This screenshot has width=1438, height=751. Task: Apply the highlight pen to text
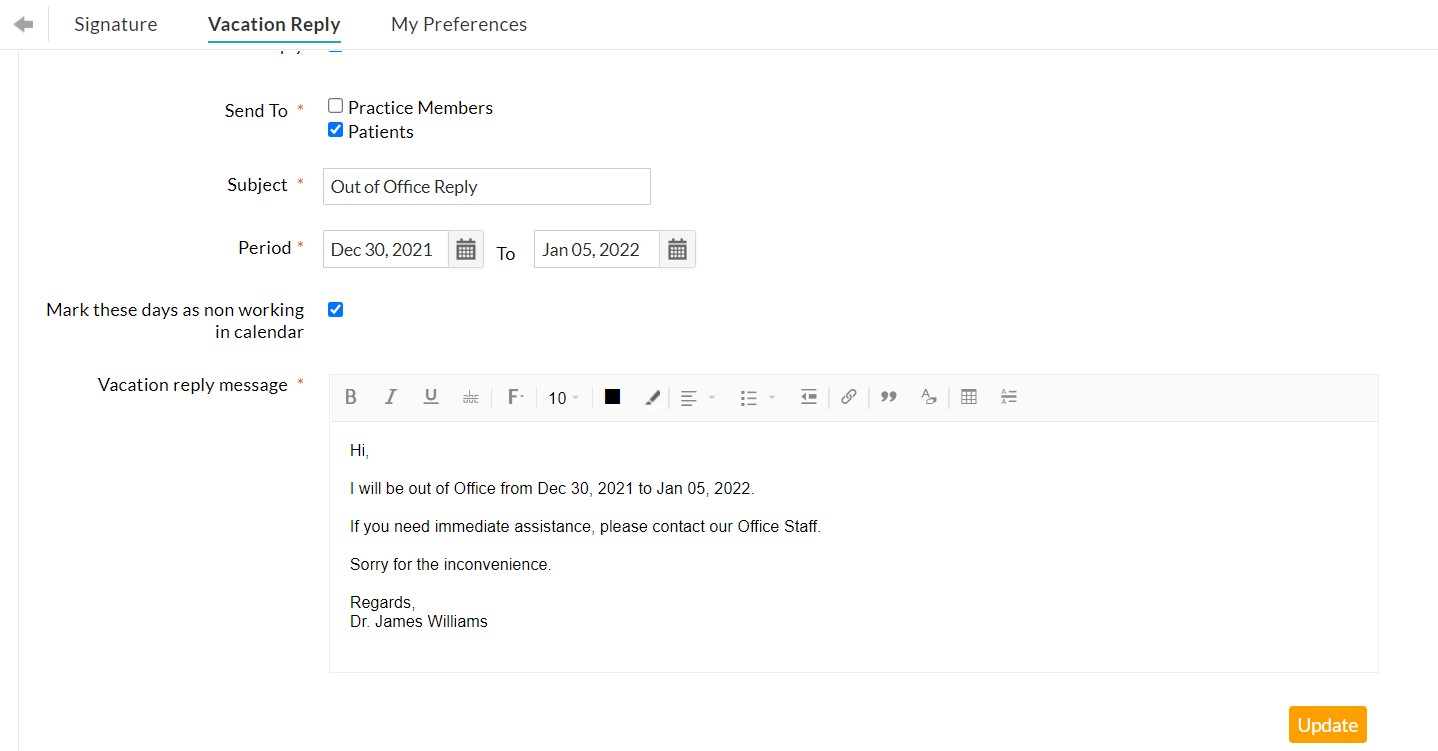click(652, 397)
